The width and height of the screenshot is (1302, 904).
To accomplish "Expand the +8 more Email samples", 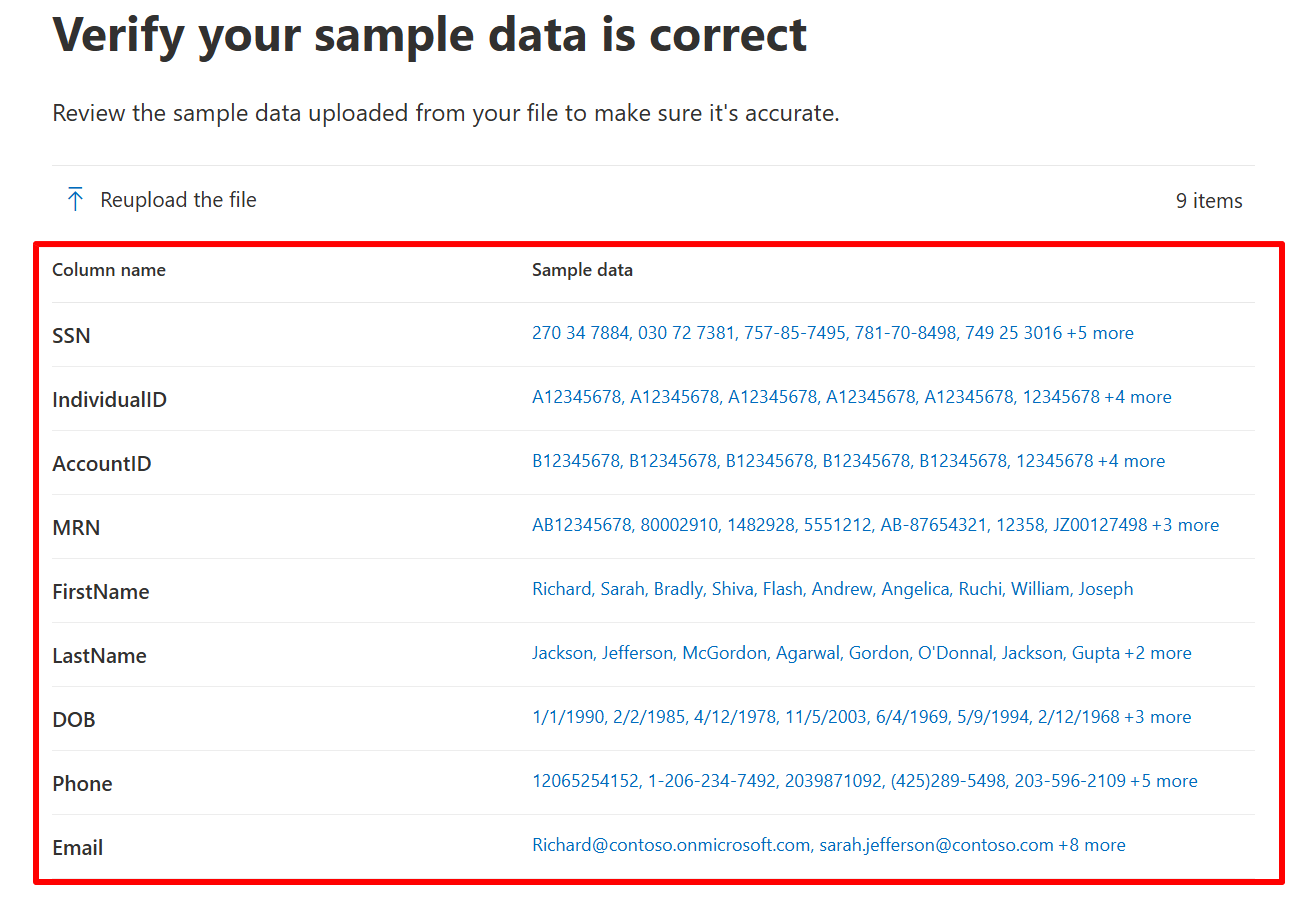I will click(1093, 844).
